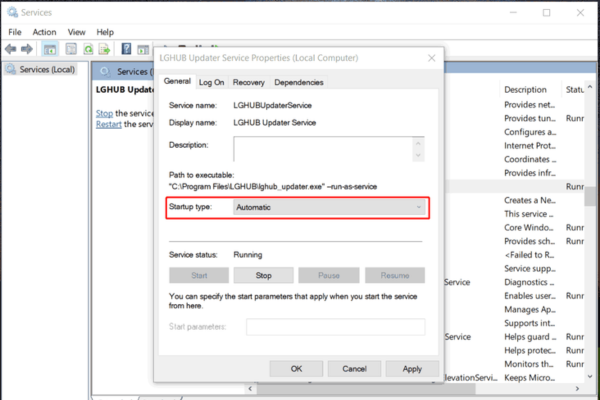Viewport: 600px width, 400px height.
Task: Open the Action menu
Action: (44, 32)
